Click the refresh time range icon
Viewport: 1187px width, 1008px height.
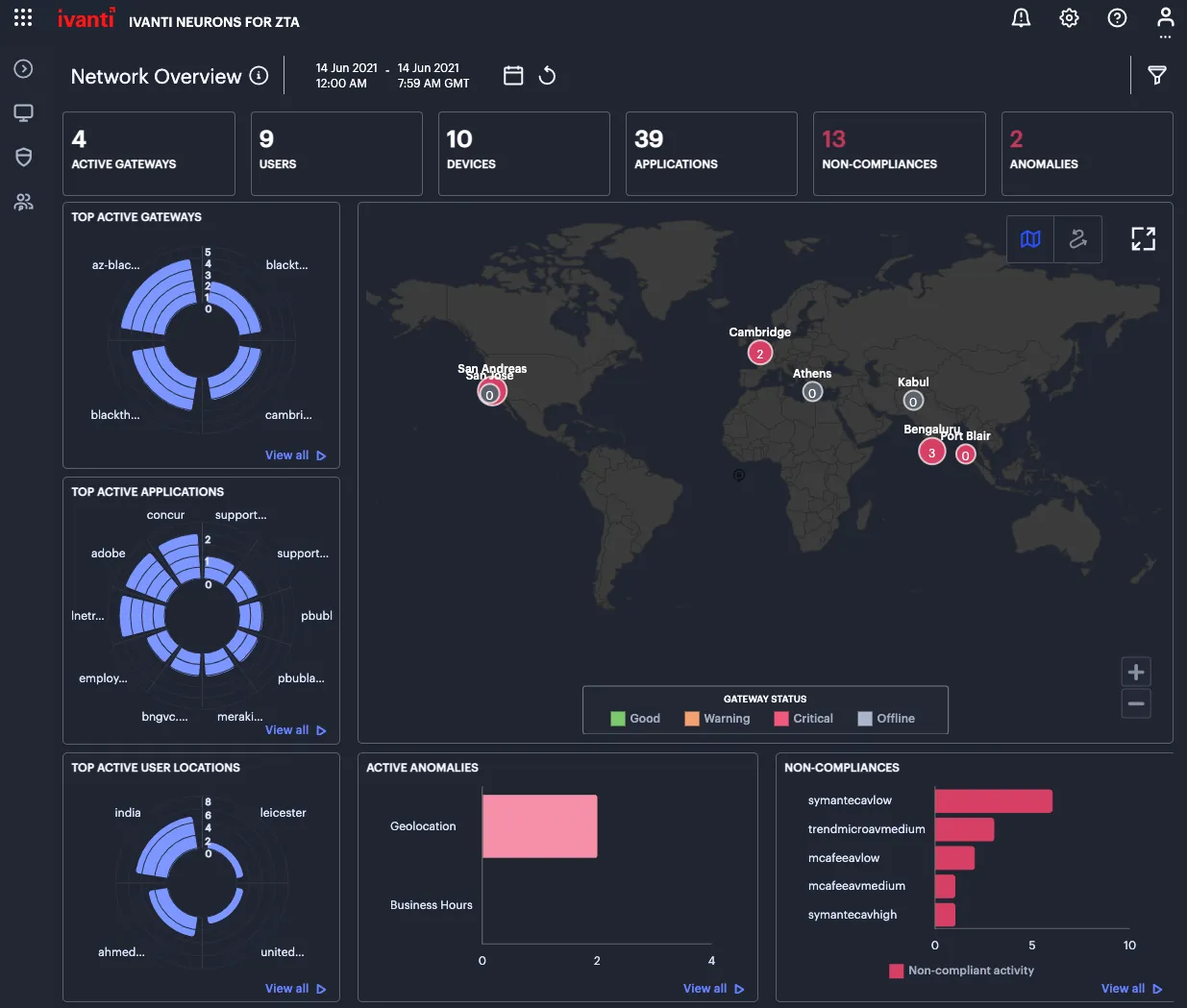tap(547, 75)
